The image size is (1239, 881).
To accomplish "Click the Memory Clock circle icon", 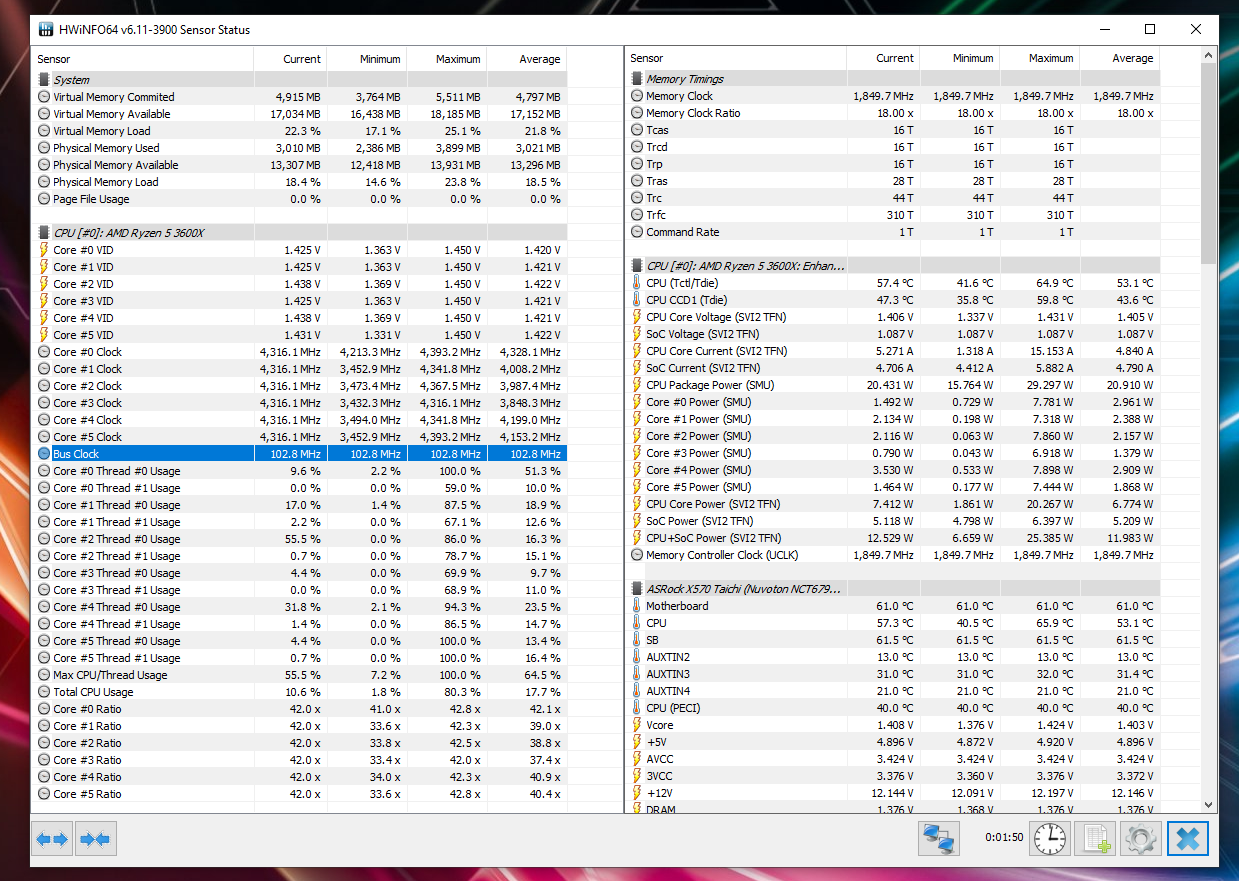I will (637, 96).
